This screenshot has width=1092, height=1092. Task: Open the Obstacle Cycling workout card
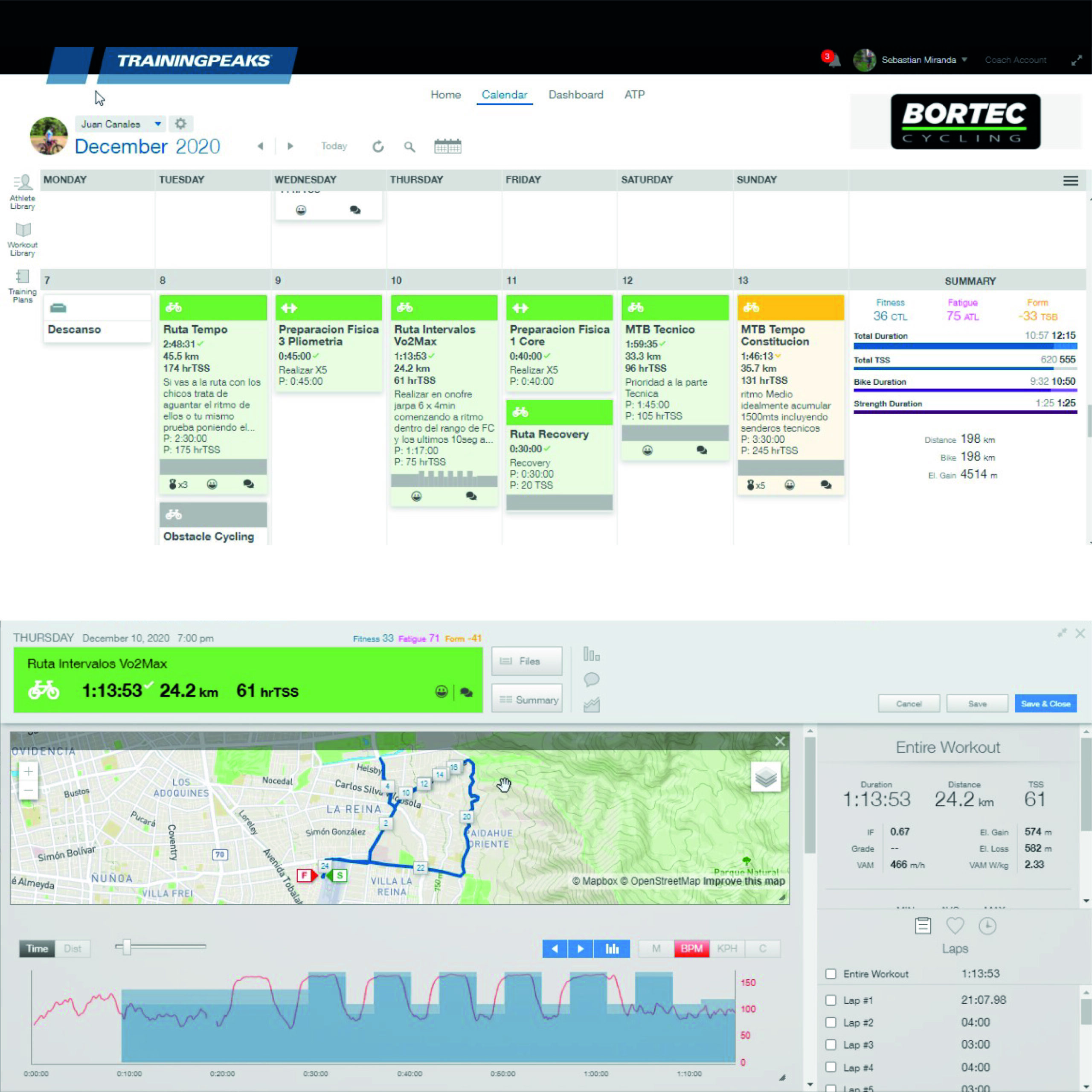[x=213, y=523]
